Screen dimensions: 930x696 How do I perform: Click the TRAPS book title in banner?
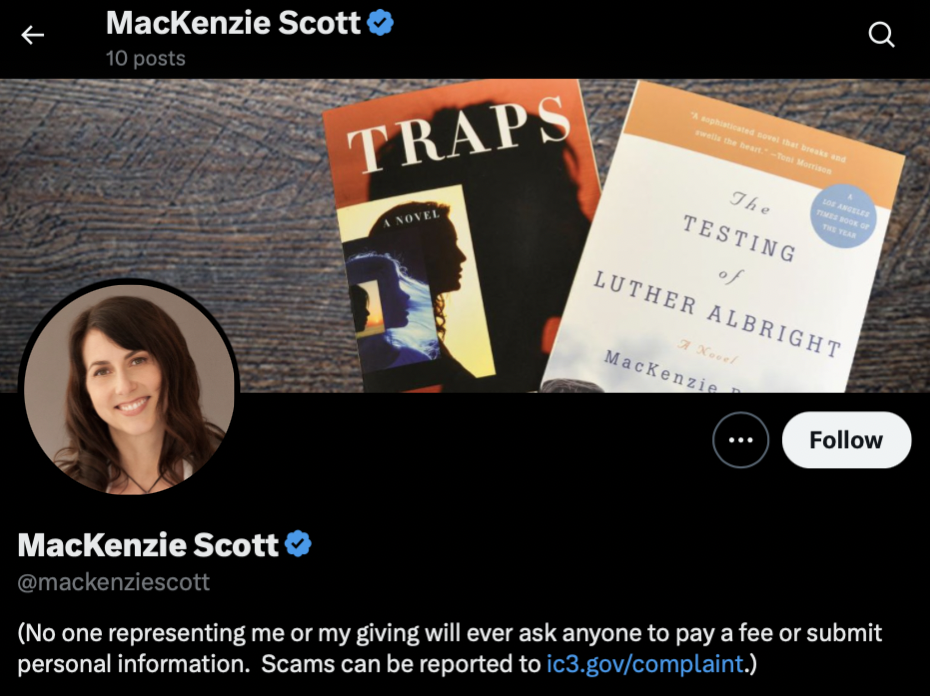point(457,134)
